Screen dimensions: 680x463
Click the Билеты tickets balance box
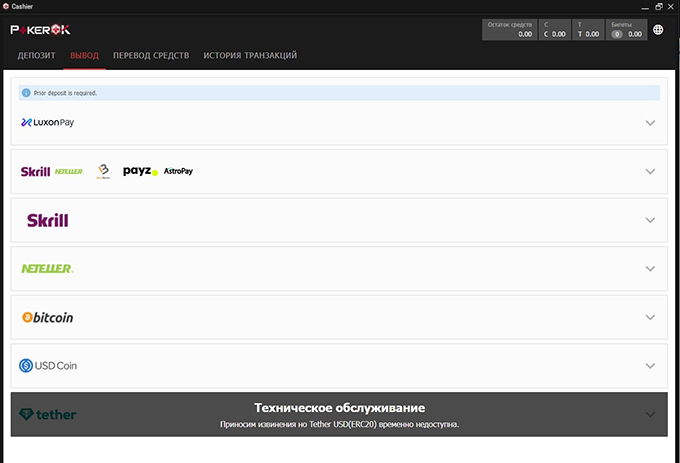[x=626, y=30]
